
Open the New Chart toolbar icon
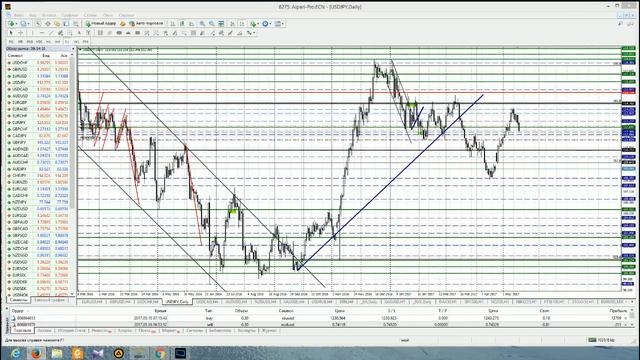[x=11, y=24]
